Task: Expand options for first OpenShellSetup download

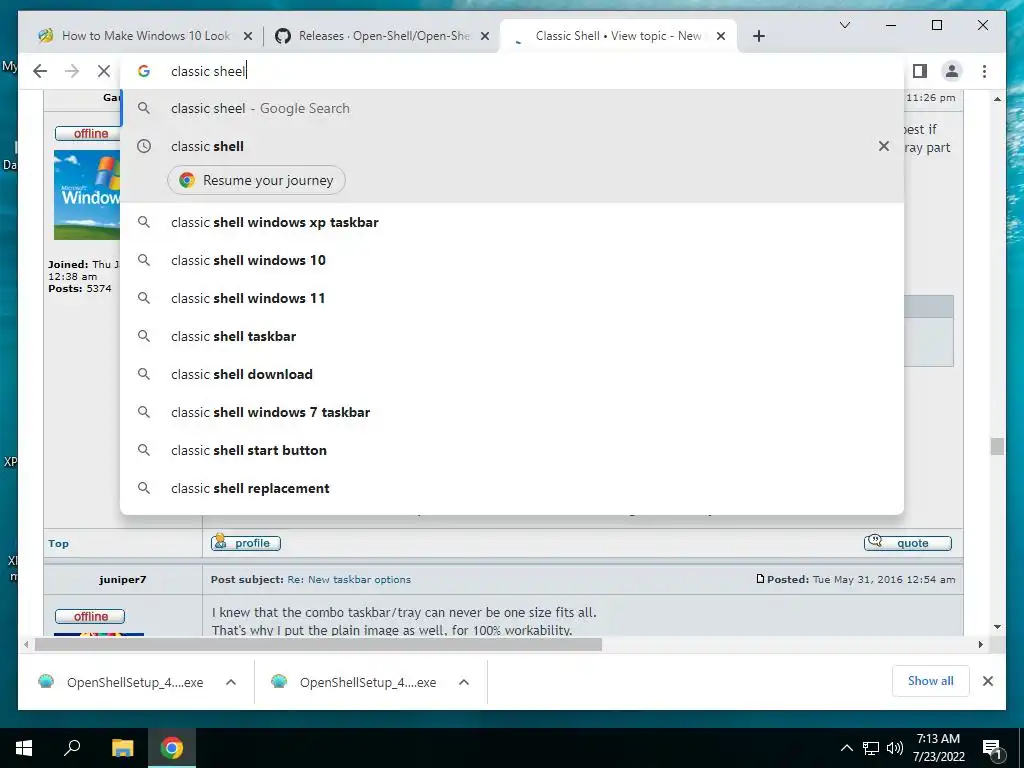Action: click(x=231, y=682)
